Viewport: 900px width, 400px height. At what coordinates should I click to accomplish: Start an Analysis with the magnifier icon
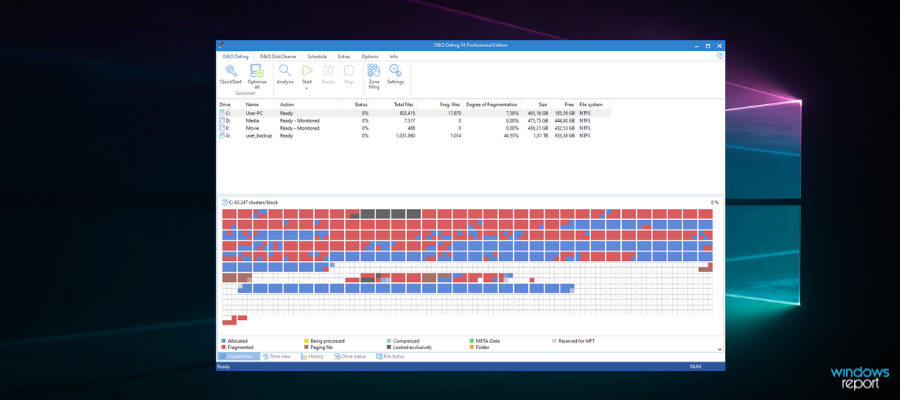pos(285,71)
